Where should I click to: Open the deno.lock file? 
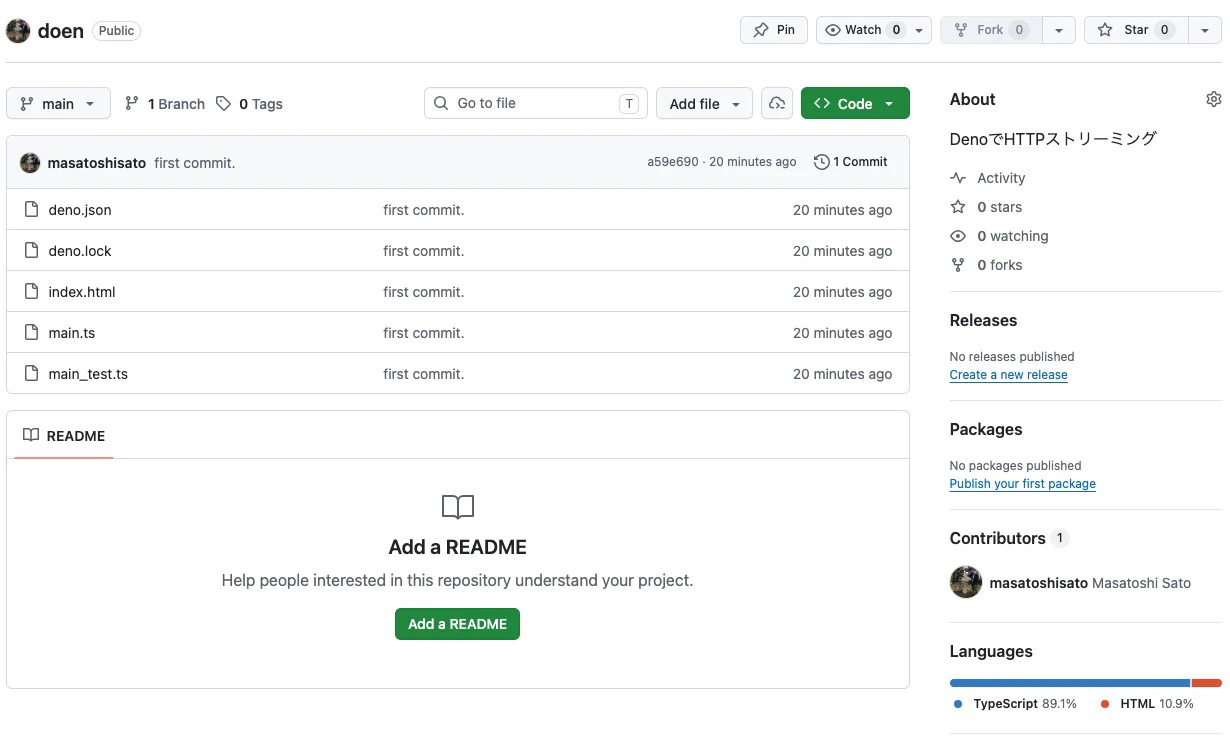(80, 251)
